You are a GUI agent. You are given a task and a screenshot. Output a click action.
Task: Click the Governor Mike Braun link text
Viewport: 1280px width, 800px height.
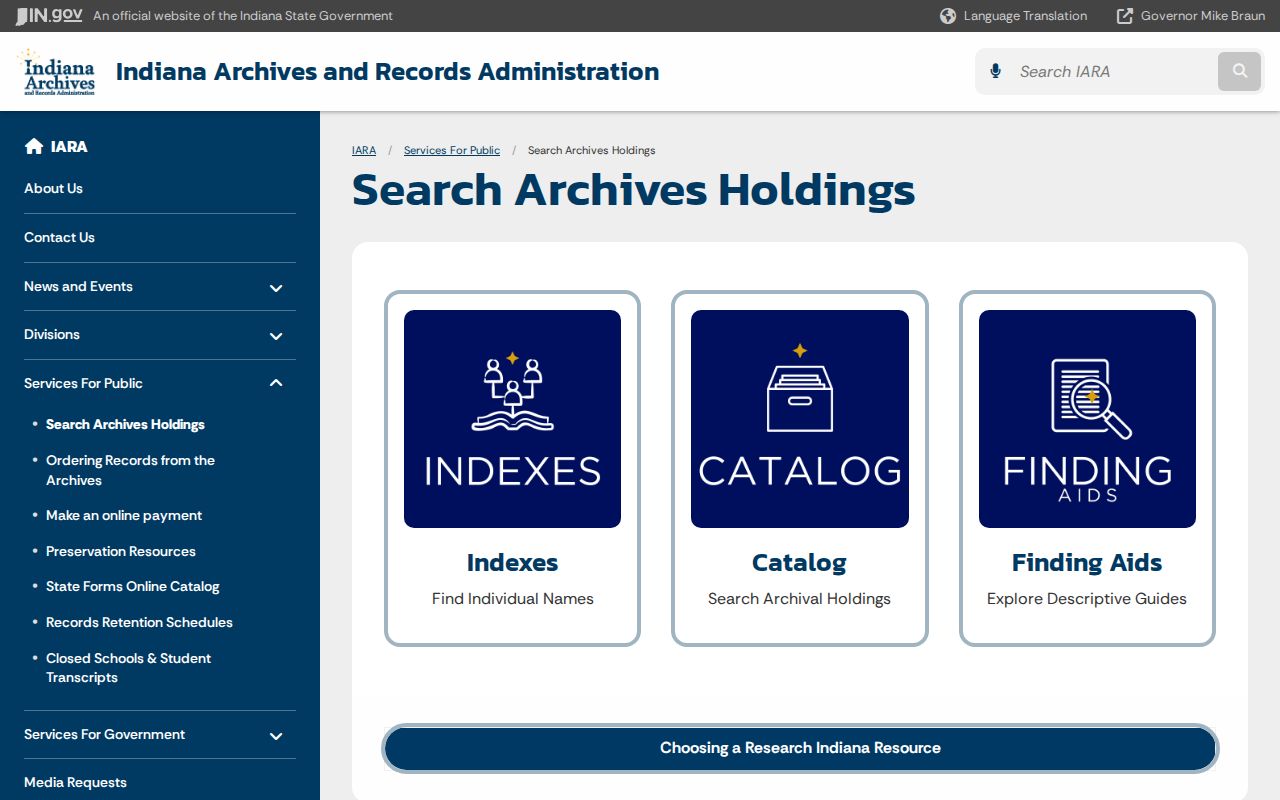(1203, 16)
